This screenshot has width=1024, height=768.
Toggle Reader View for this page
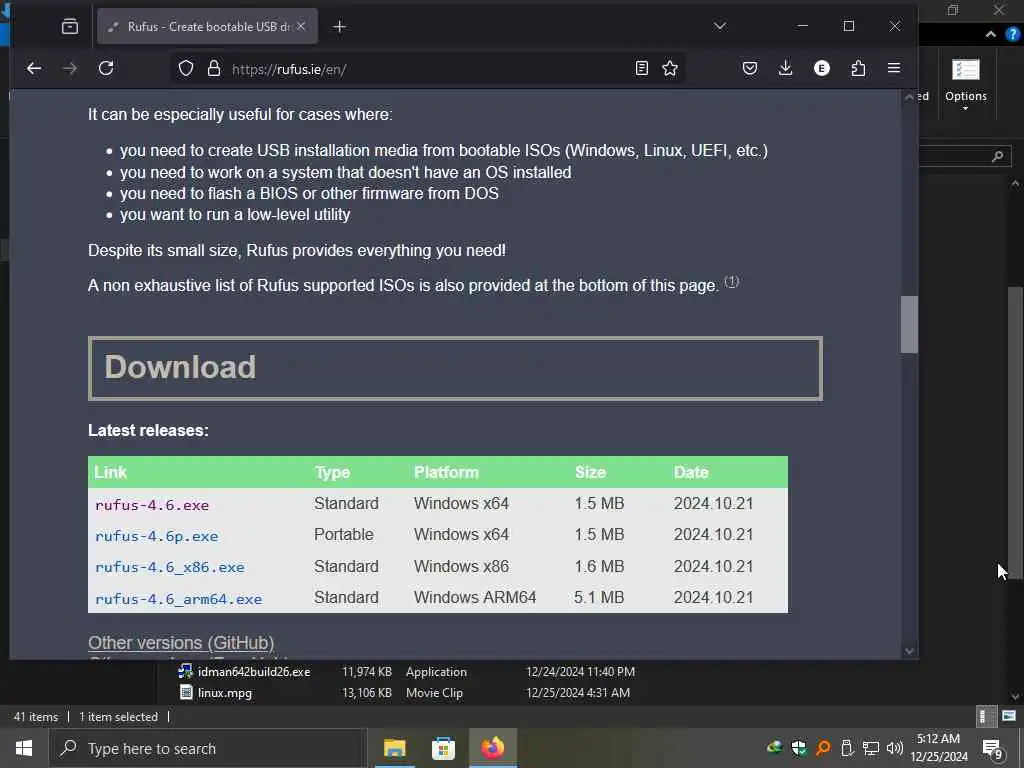[641, 69]
